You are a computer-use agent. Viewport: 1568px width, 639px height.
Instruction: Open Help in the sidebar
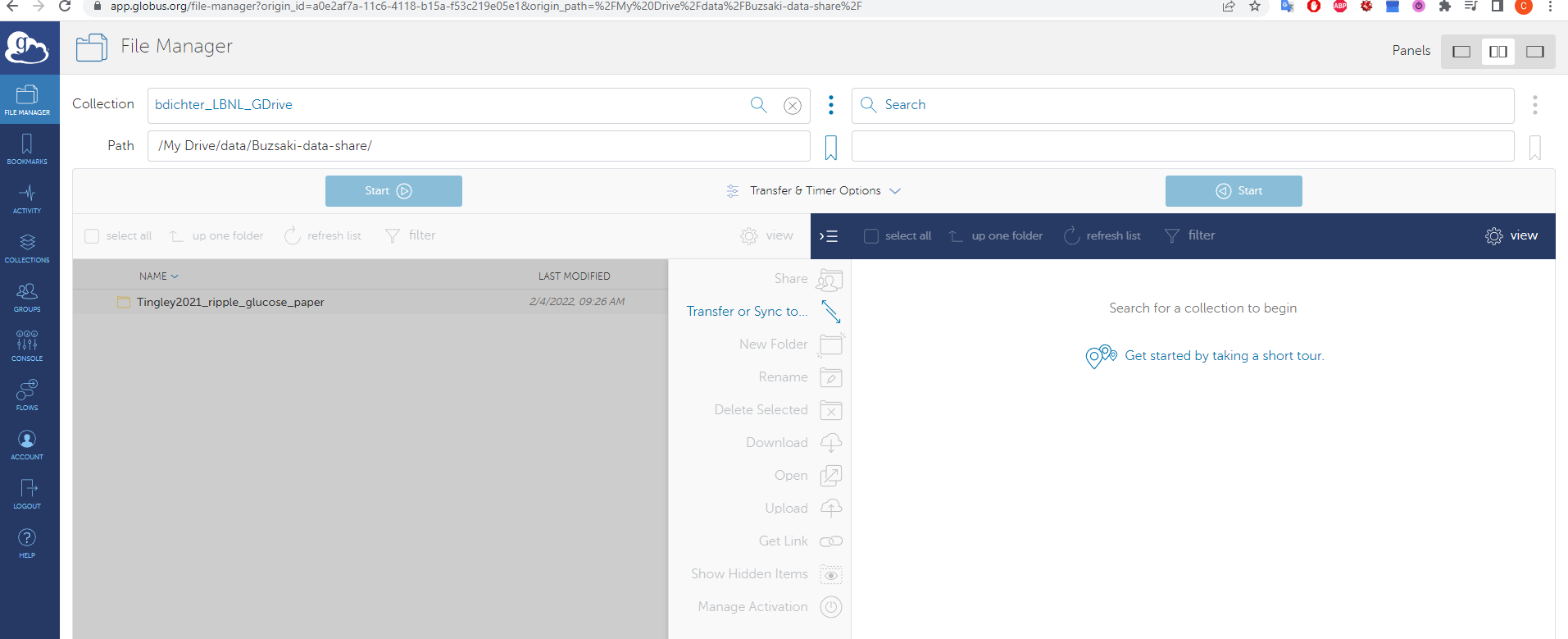coord(27,543)
